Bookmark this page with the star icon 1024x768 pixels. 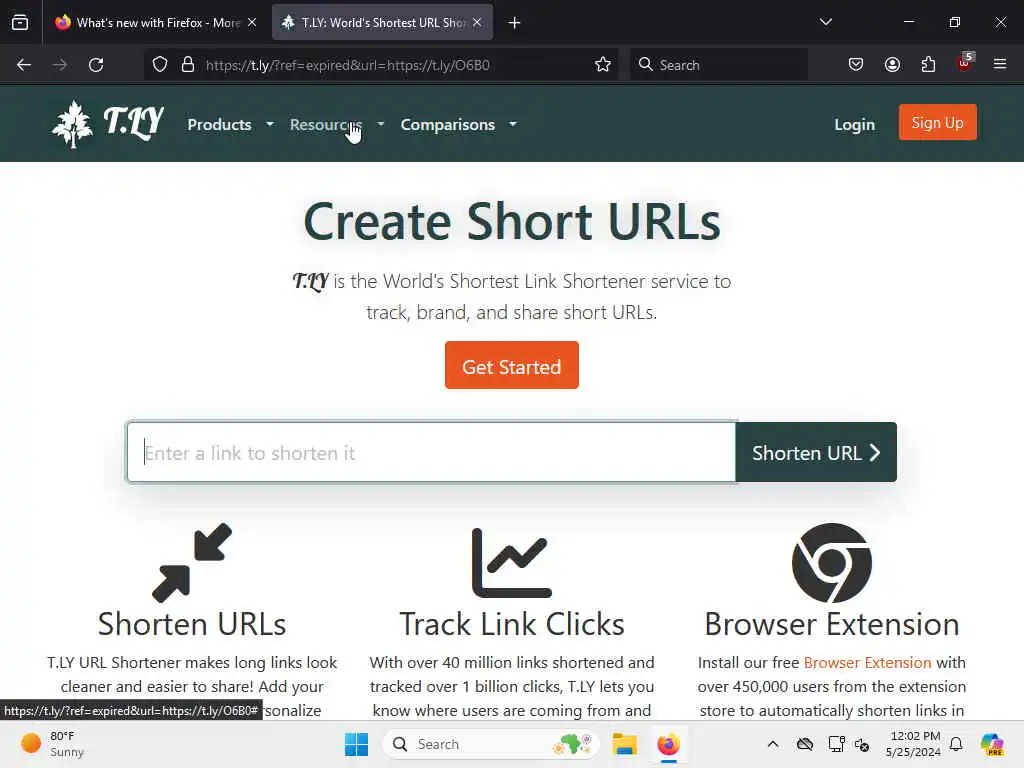(x=603, y=65)
